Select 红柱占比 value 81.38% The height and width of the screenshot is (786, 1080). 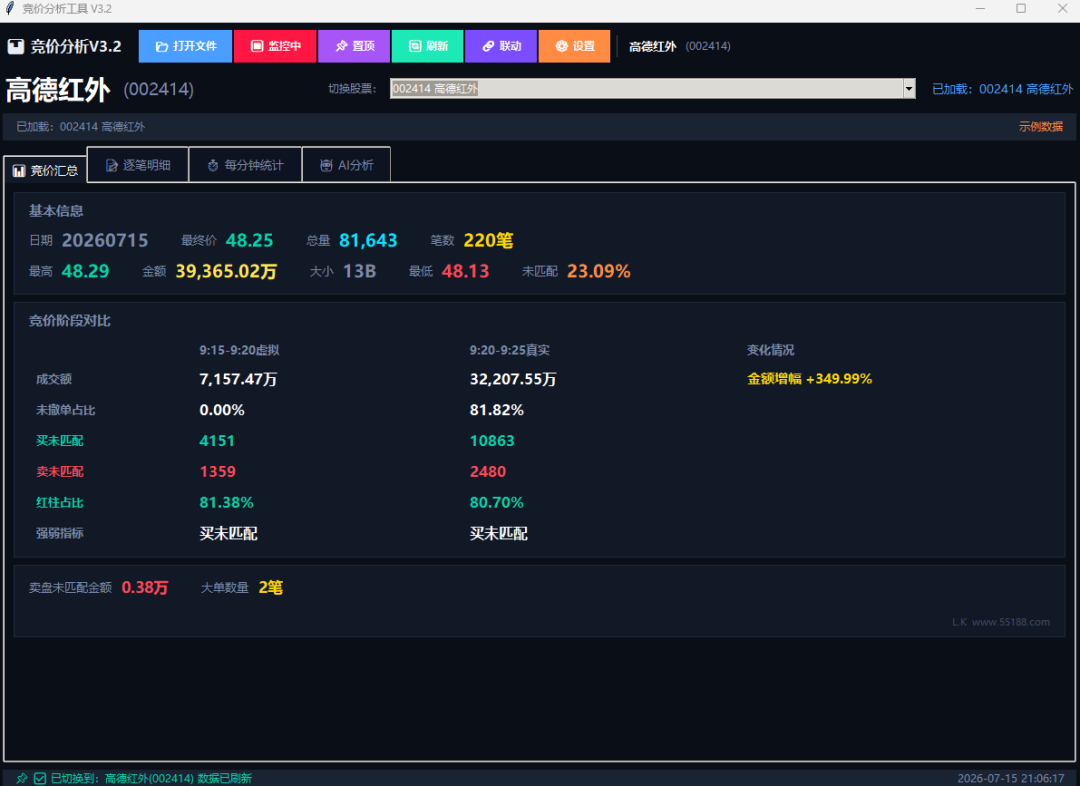(227, 503)
